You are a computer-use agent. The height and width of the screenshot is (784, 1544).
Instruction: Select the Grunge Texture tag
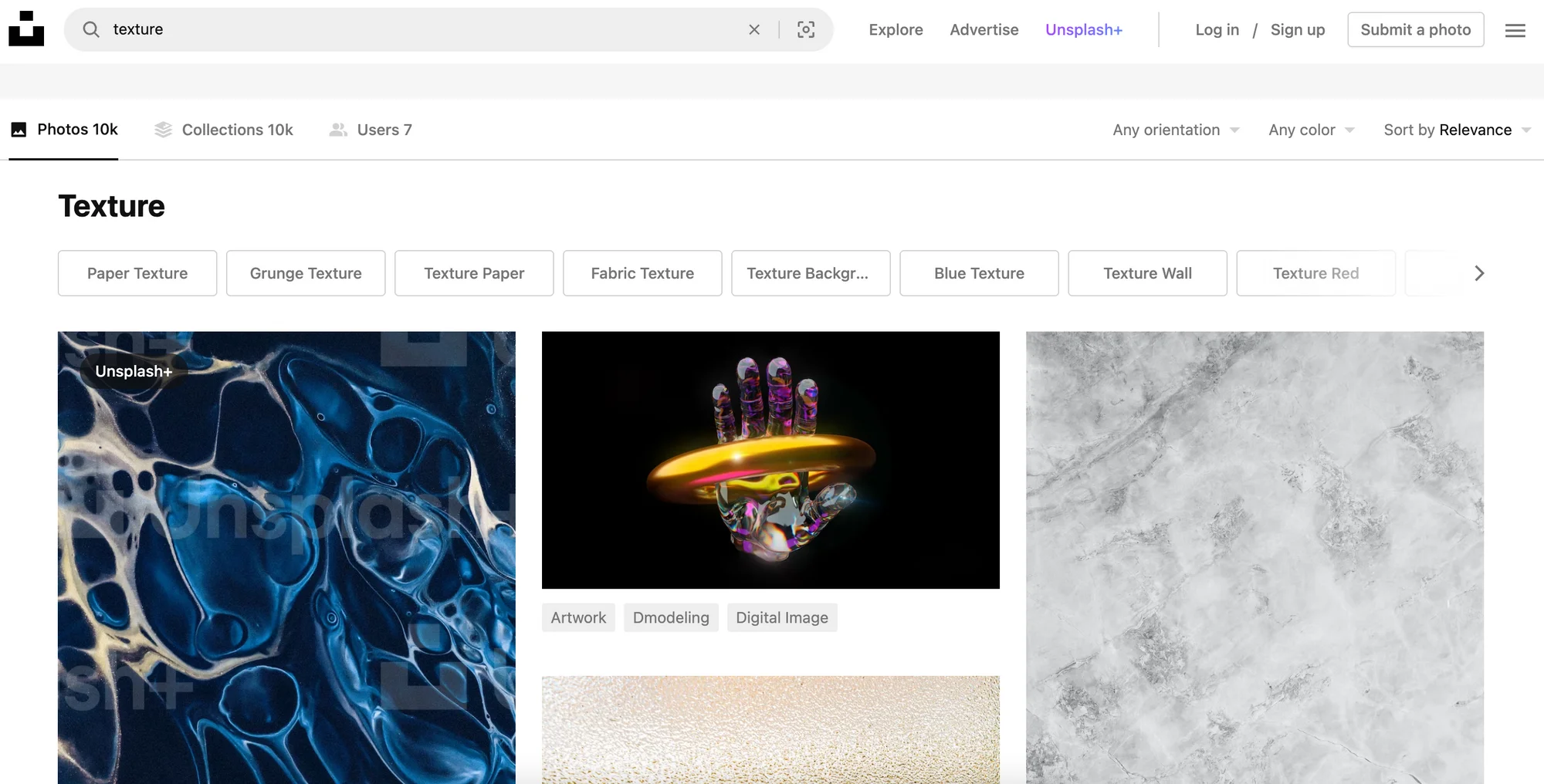tap(306, 273)
